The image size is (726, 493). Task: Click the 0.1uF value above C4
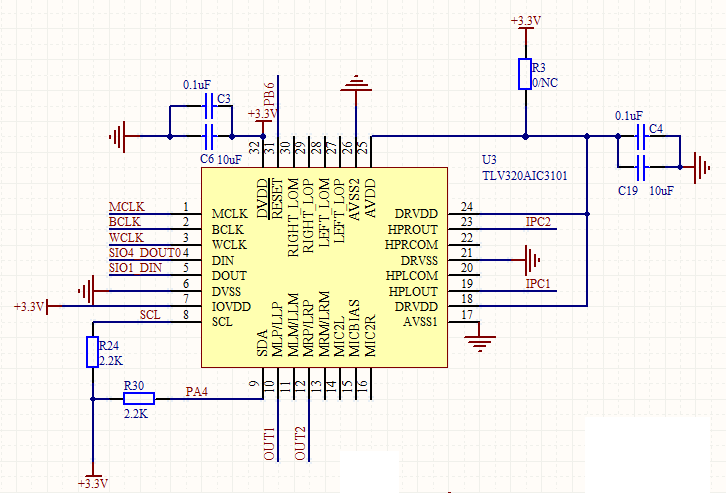point(629,116)
